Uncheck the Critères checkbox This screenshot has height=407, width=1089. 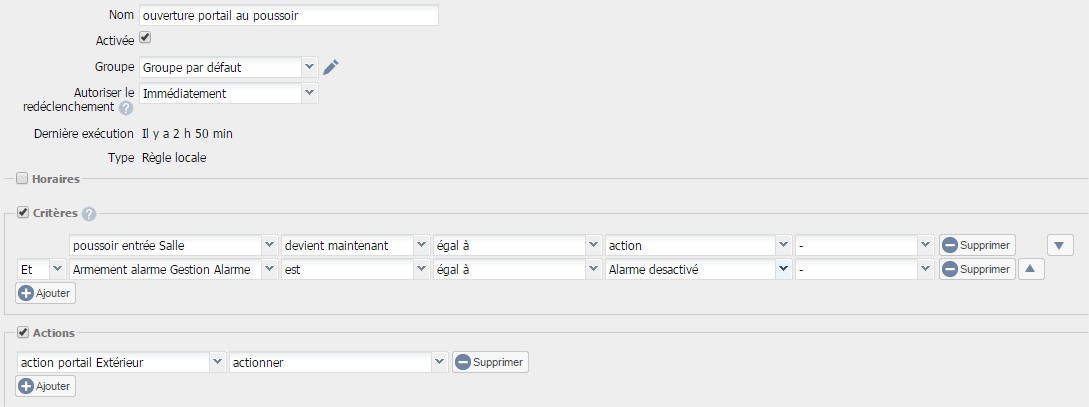[x=22, y=213]
